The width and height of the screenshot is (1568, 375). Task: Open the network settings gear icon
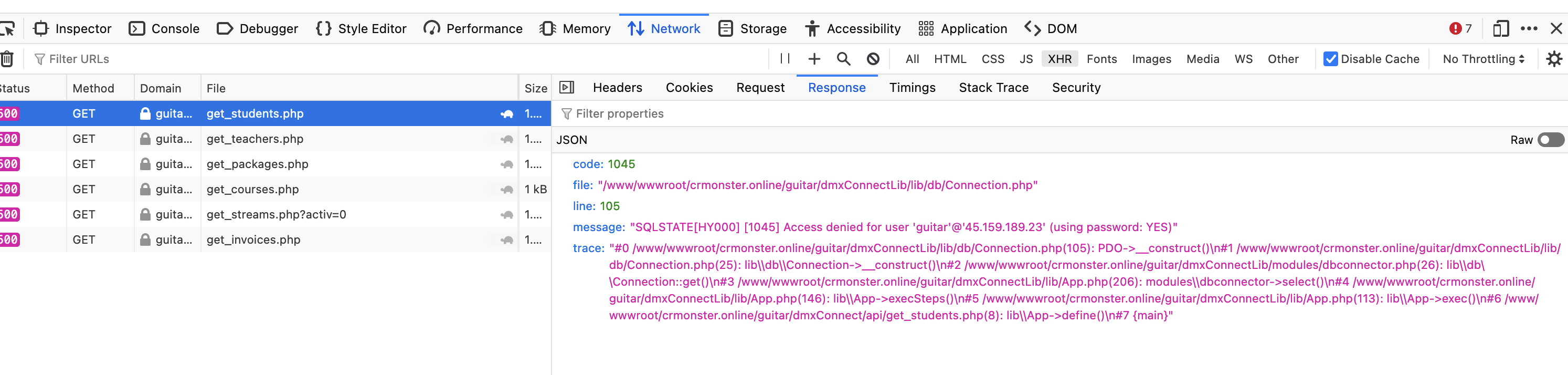1553,59
